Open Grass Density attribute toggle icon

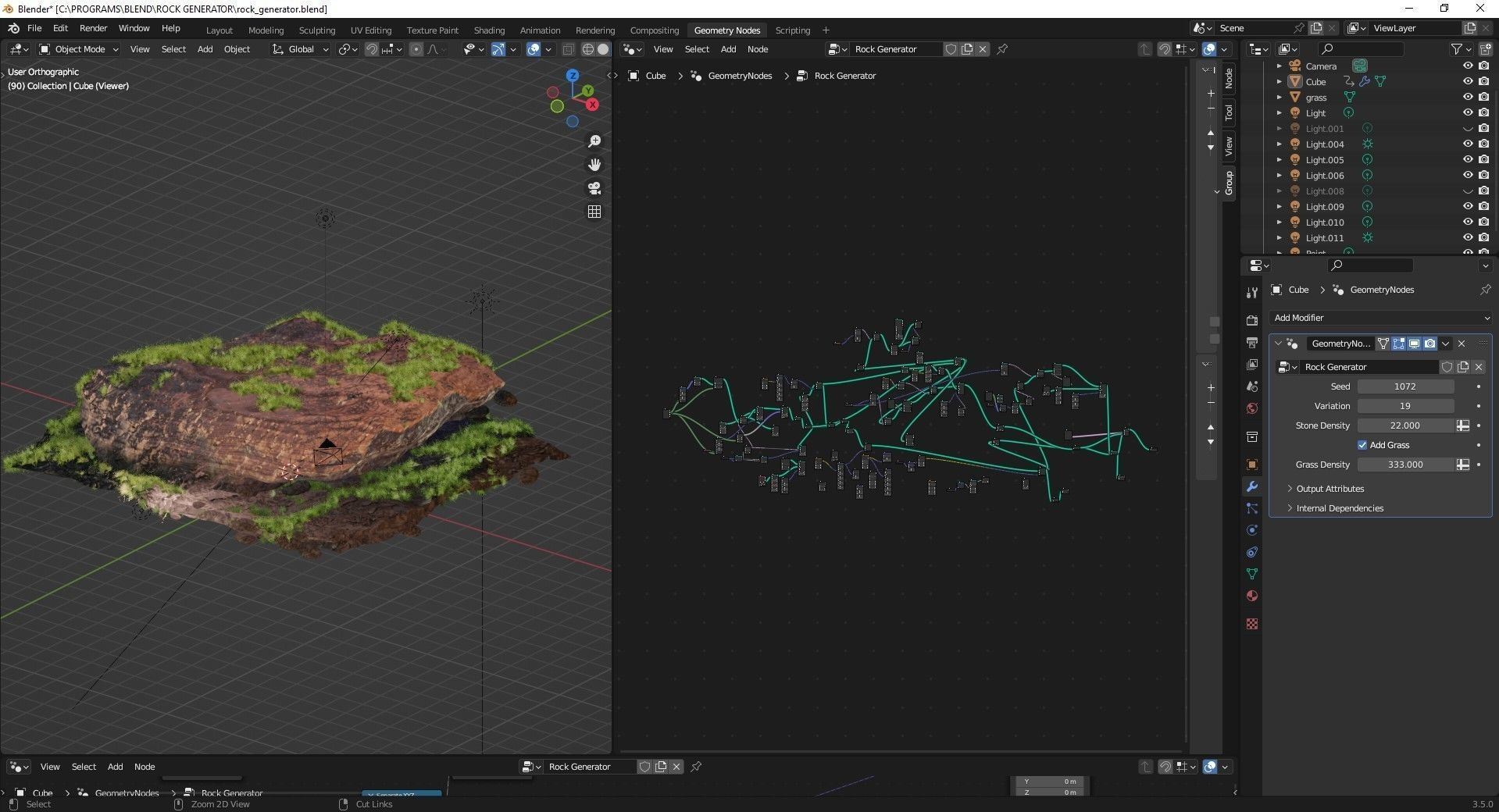(1463, 465)
